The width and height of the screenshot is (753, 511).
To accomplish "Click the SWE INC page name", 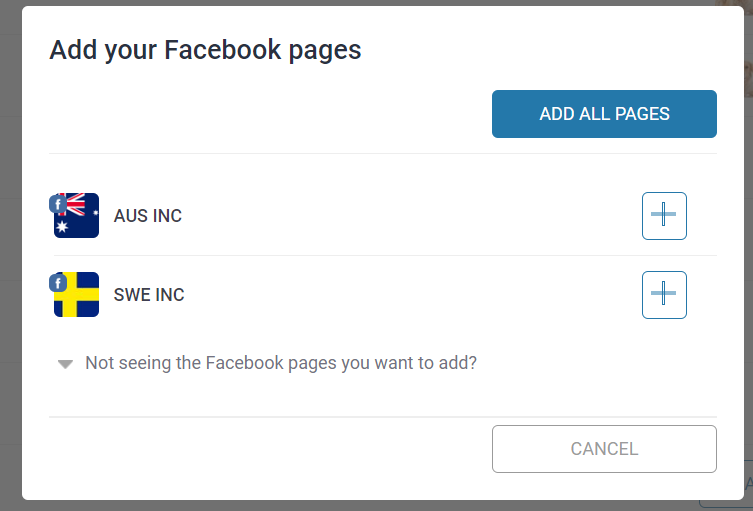I will 149,295.
